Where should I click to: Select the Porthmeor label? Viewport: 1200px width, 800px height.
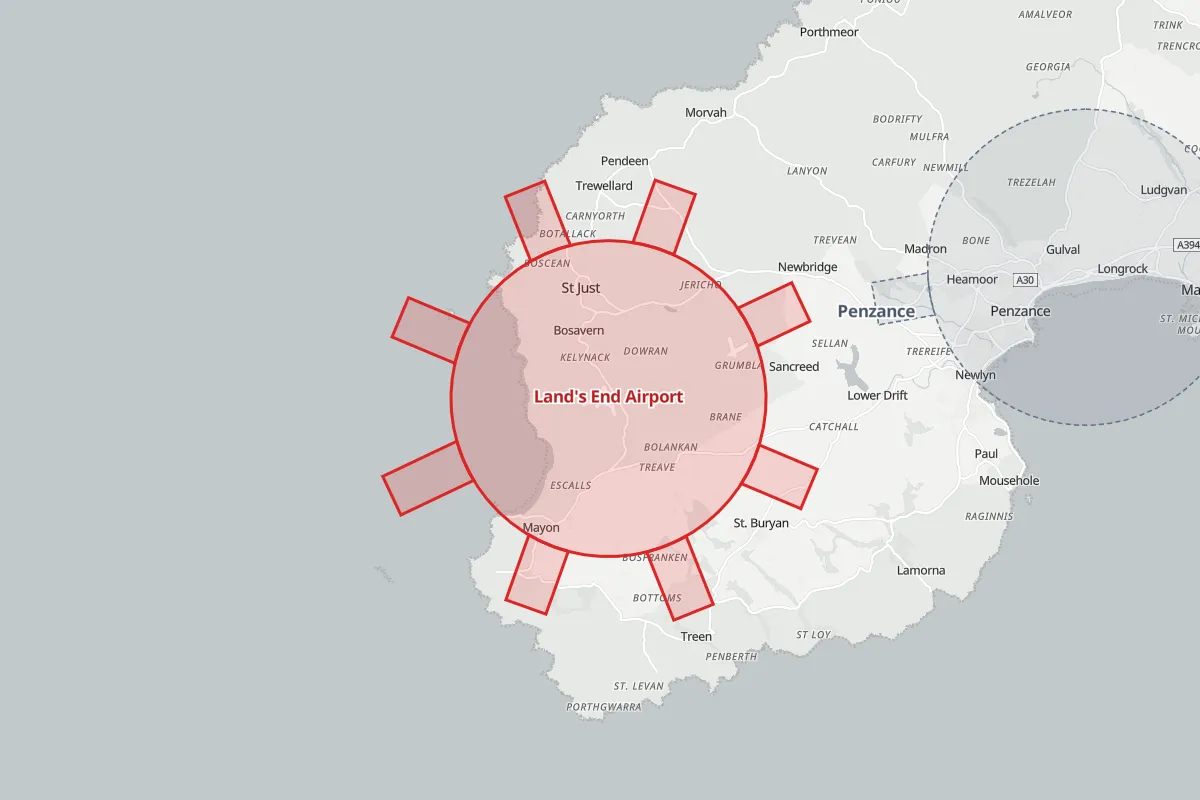[x=829, y=32]
